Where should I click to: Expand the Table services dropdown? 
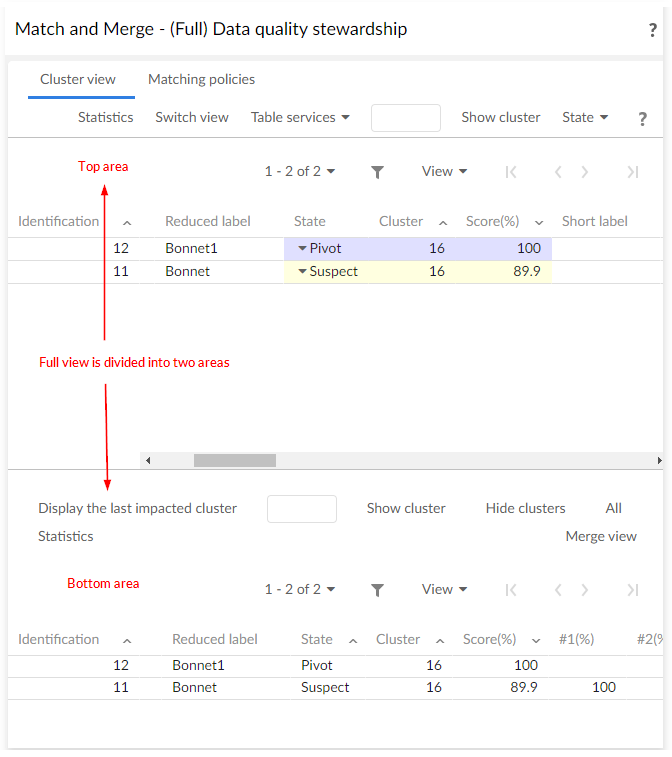coord(300,117)
